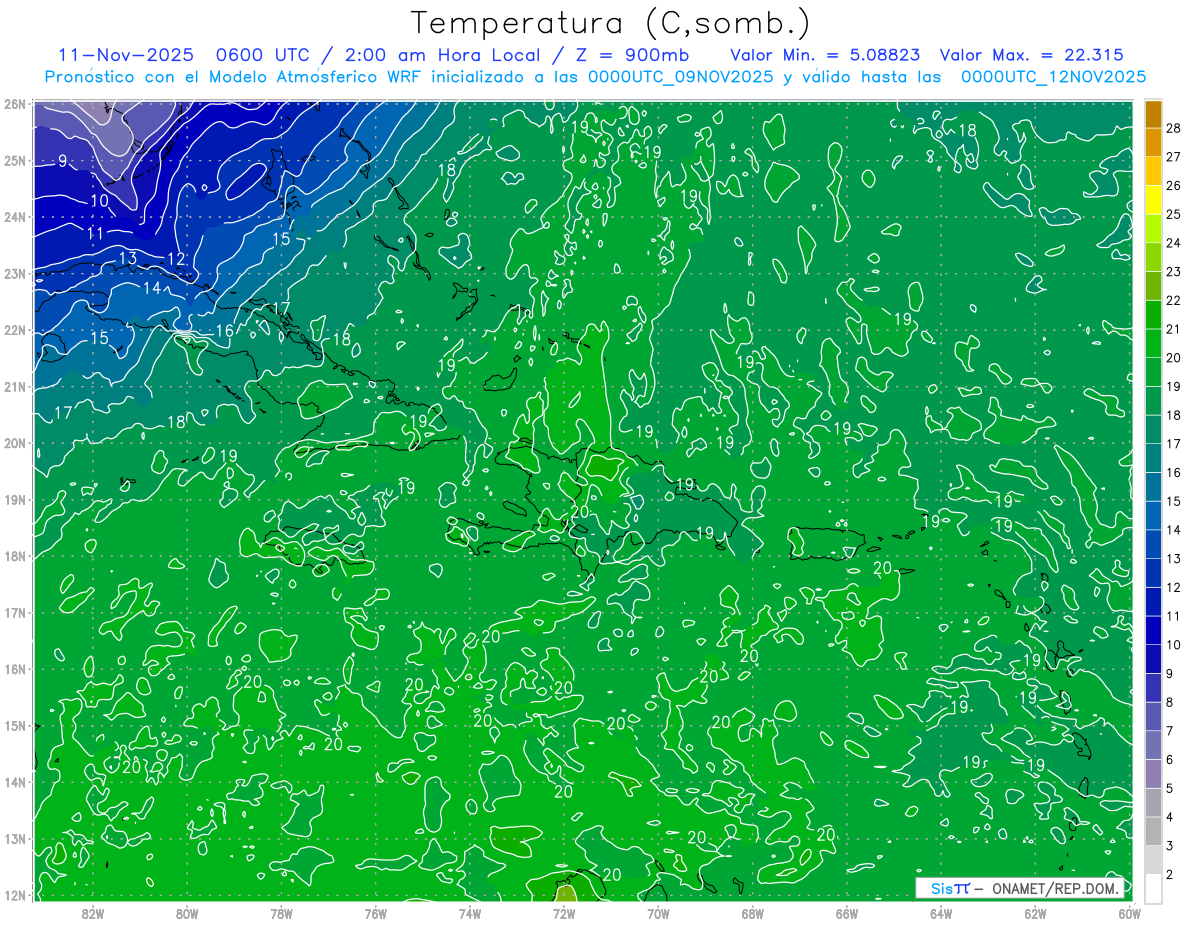Click the '26N' latitude axis label

[x=14, y=104]
